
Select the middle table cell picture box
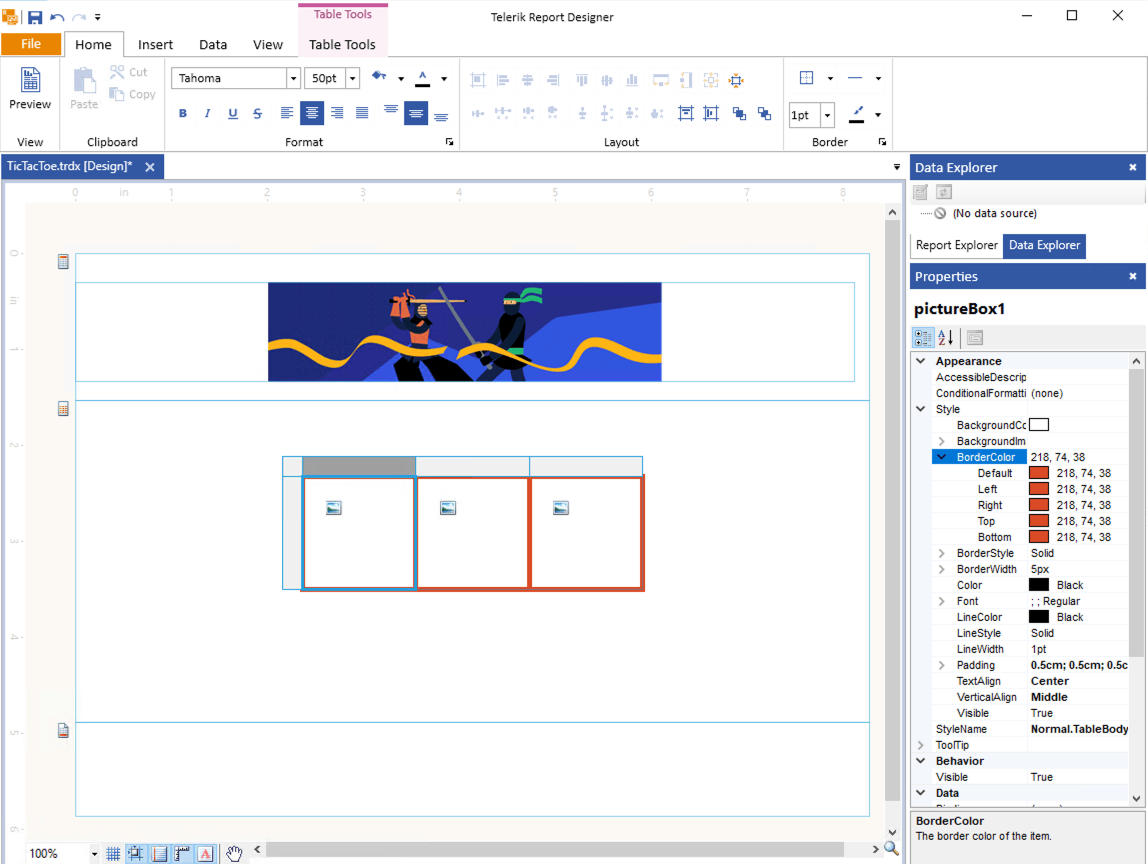(x=472, y=533)
